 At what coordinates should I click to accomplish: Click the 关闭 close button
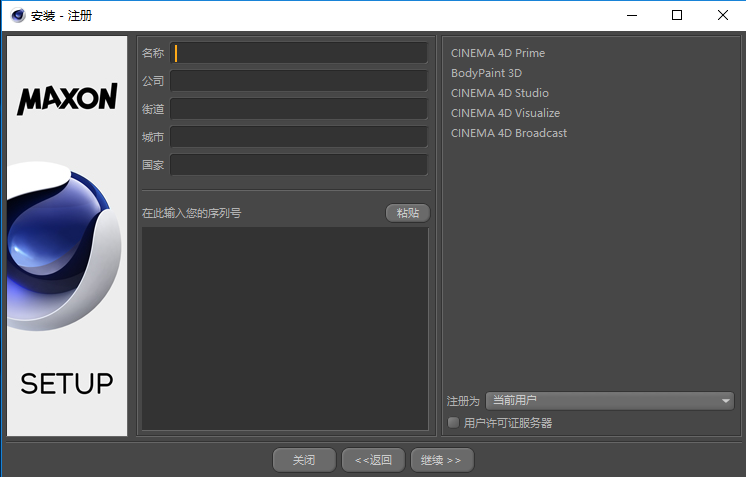click(304, 460)
